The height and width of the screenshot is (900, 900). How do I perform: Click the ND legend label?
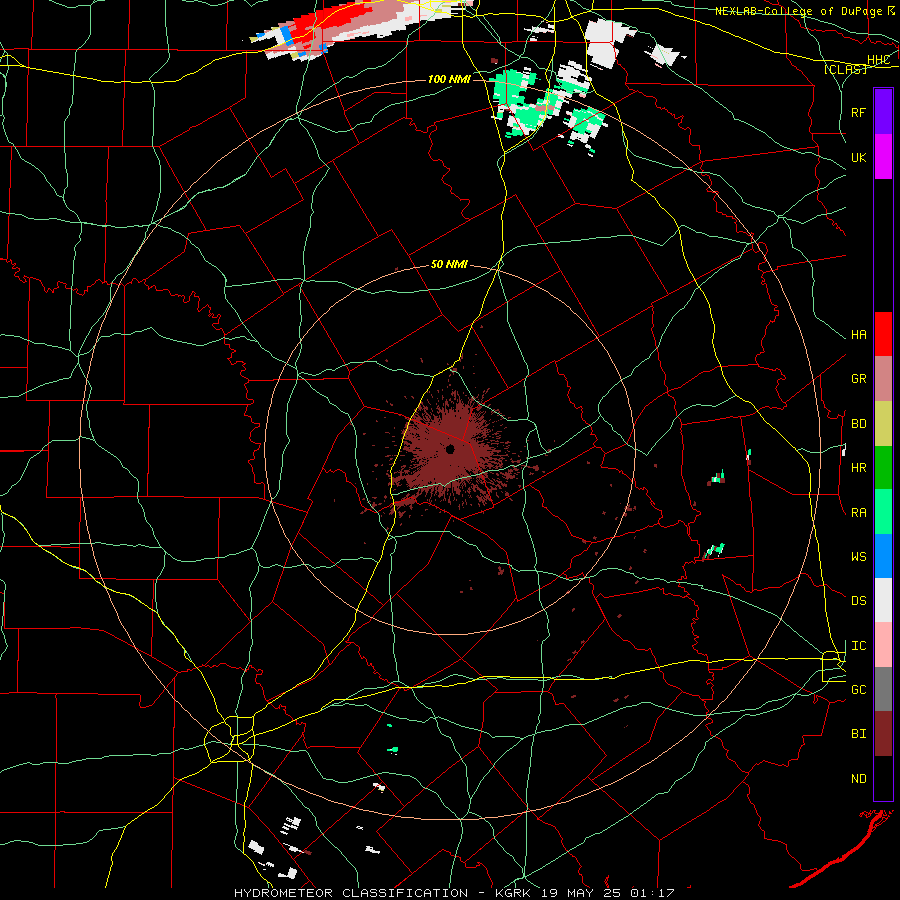pos(859,779)
